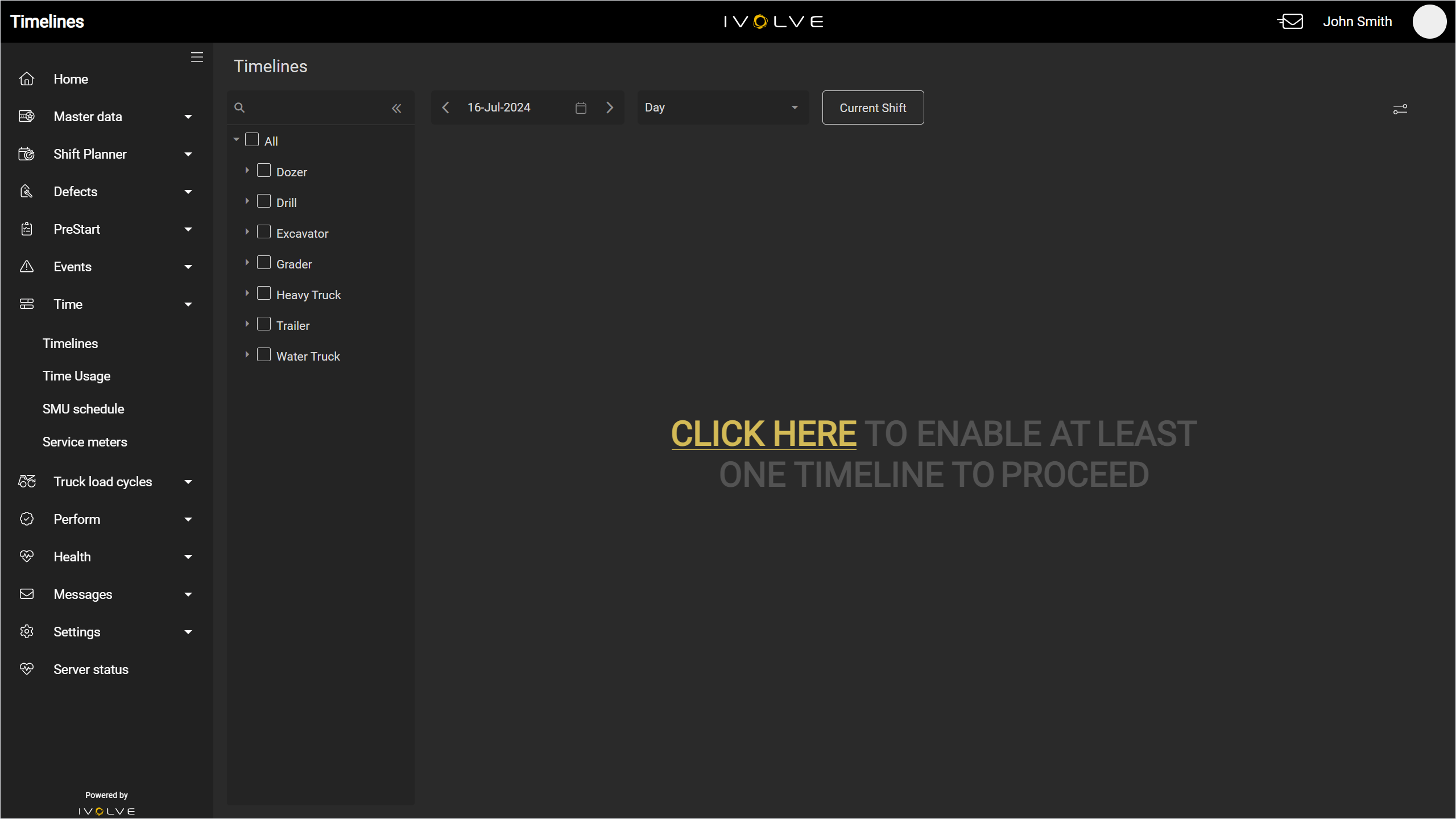
Task: Collapse the All tree node arrow
Action: [236, 139]
